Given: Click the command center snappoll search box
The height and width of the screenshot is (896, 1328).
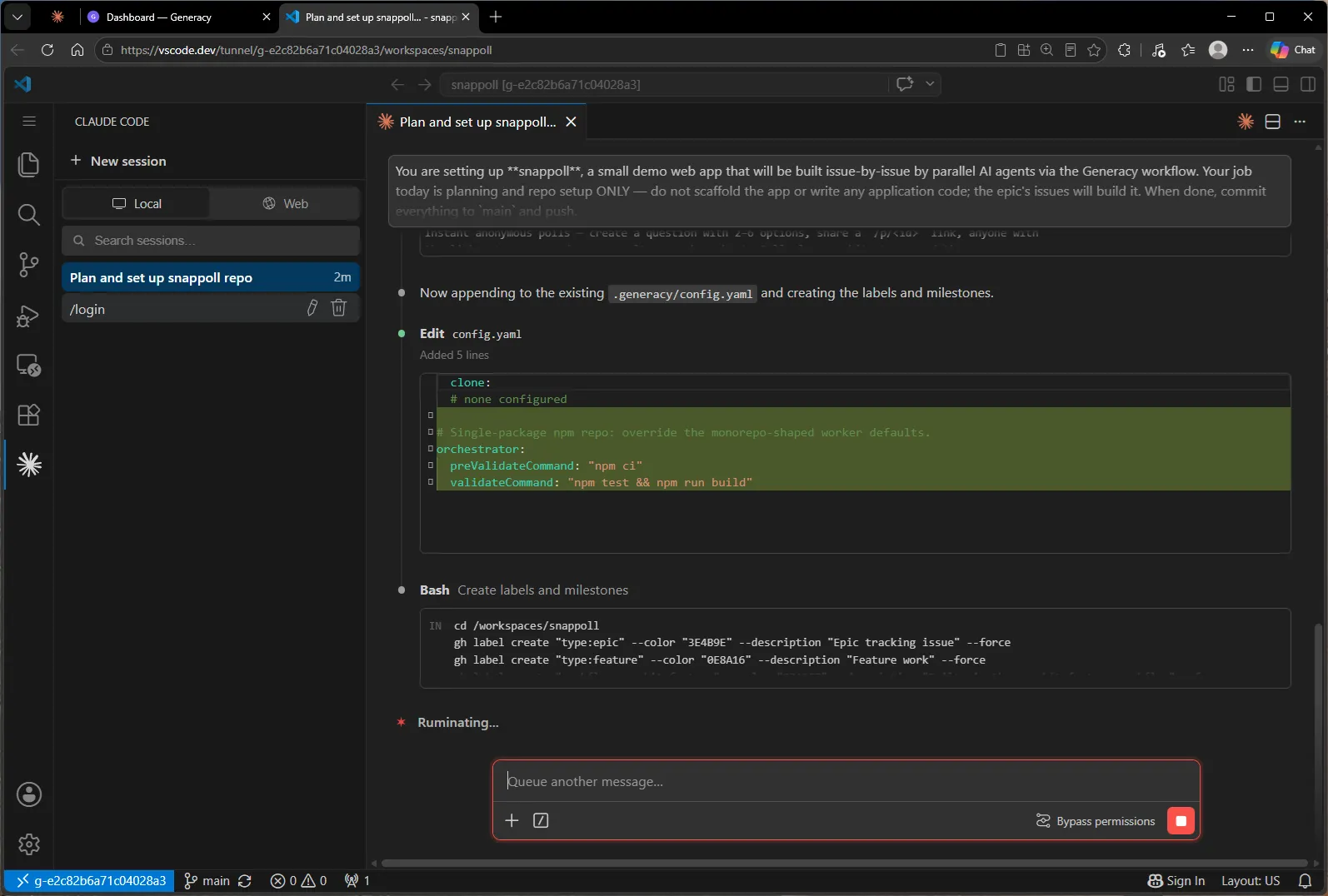Looking at the screenshot, I should point(665,84).
